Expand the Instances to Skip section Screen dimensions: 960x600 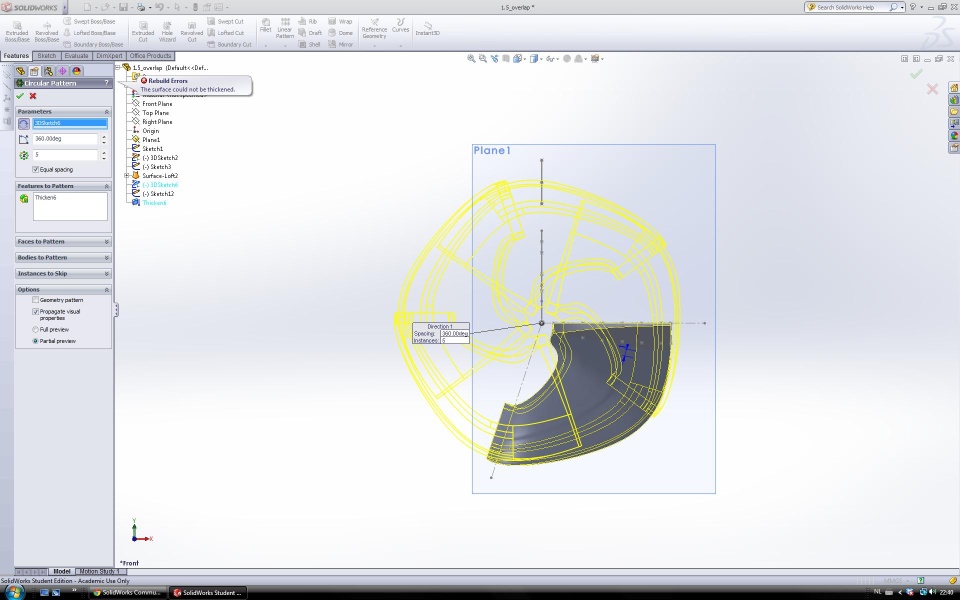tap(107, 274)
